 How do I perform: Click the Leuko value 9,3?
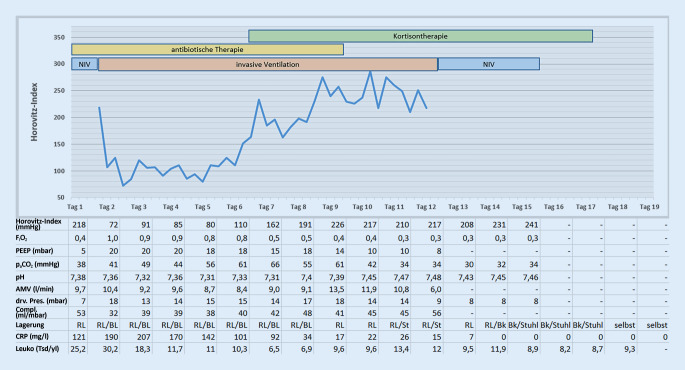pos(630,349)
